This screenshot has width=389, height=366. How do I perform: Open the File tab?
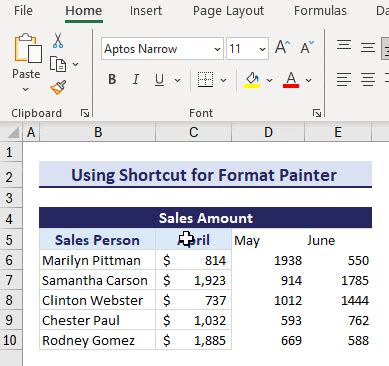click(x=23, y=11)
